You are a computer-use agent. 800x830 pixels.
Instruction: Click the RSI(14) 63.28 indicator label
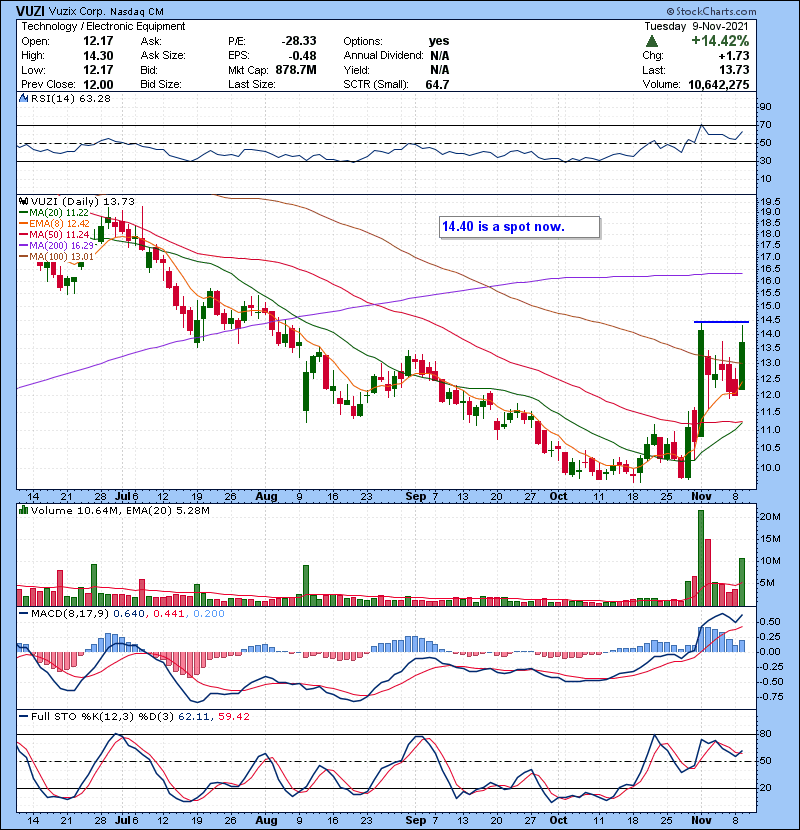pyautogui.click(x=71, y=98)
